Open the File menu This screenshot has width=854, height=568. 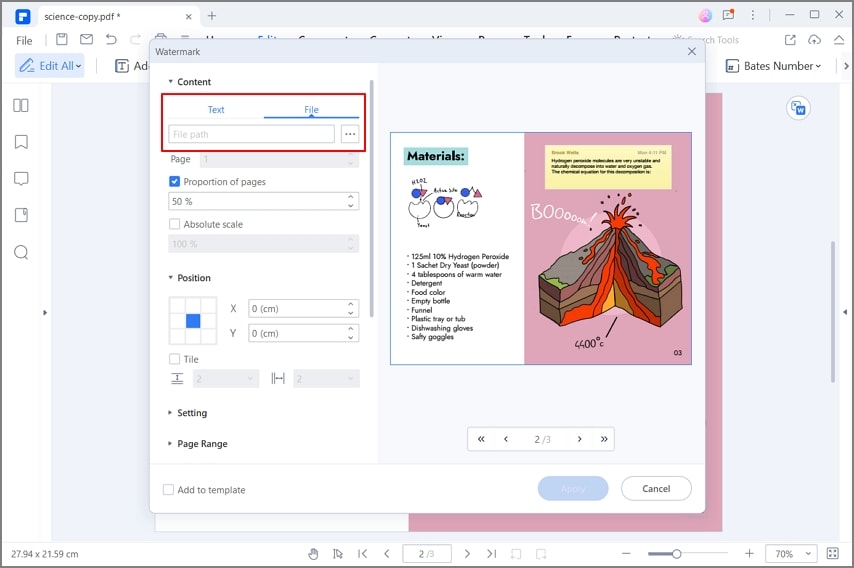coord(24,41)
